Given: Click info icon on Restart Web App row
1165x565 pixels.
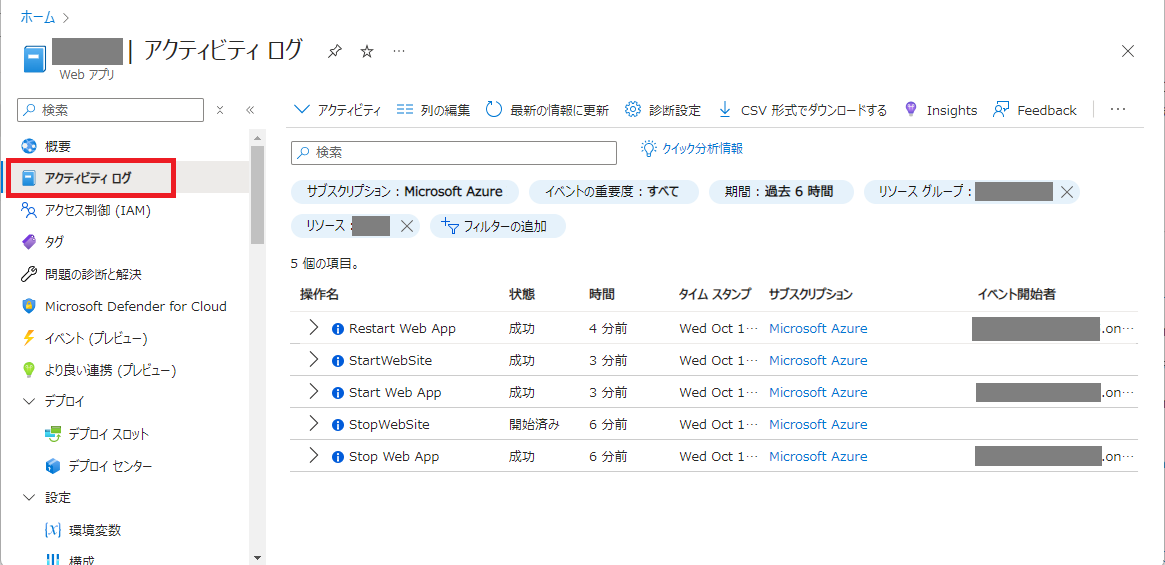Looking at the screenshot, I should click(338, 329).
